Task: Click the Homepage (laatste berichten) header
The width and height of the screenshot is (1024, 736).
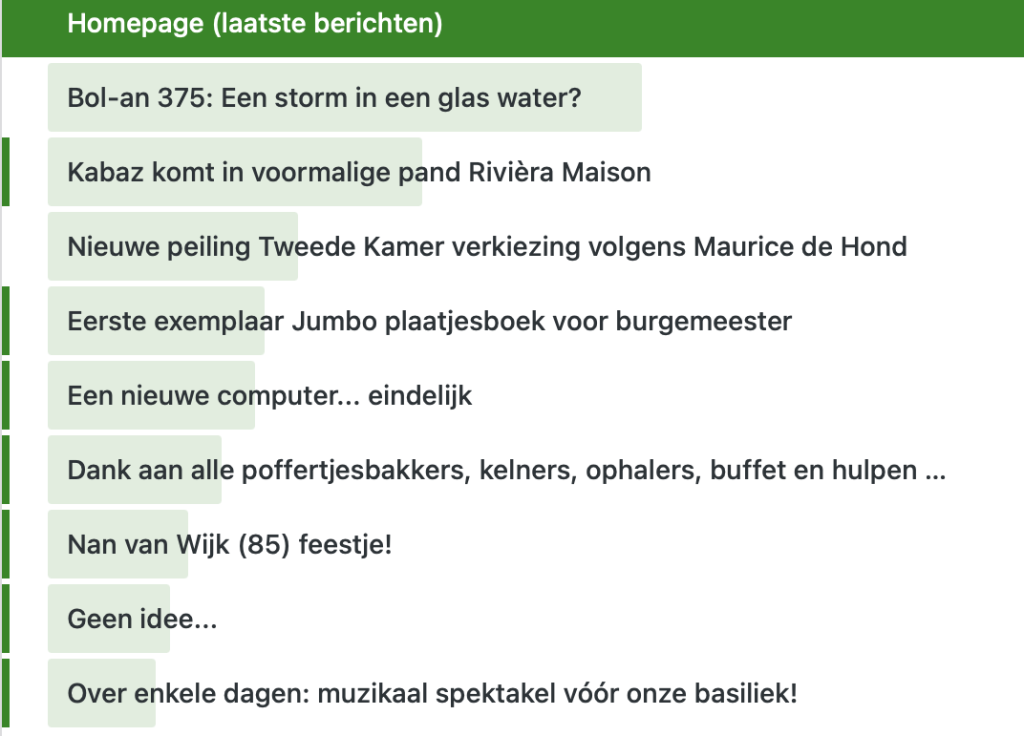Action: pyautogui.click(x=255, y=24)
